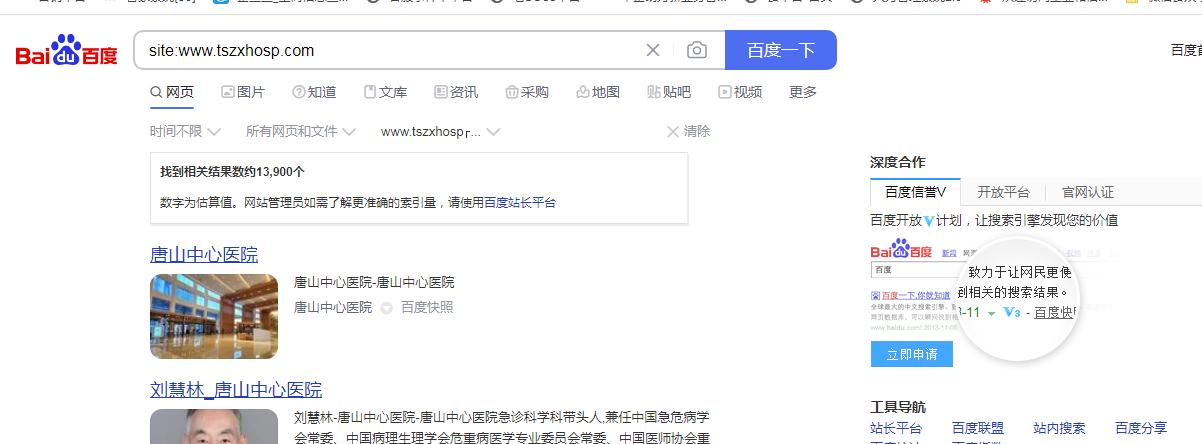Switch to 开放平台 tab

point(1003,192)
